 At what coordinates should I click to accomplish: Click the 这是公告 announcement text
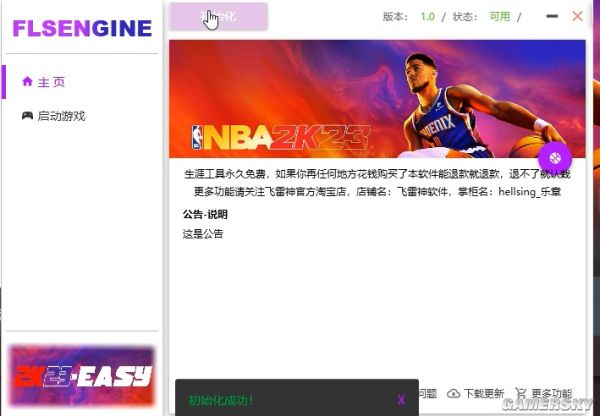tap(203, 234)
